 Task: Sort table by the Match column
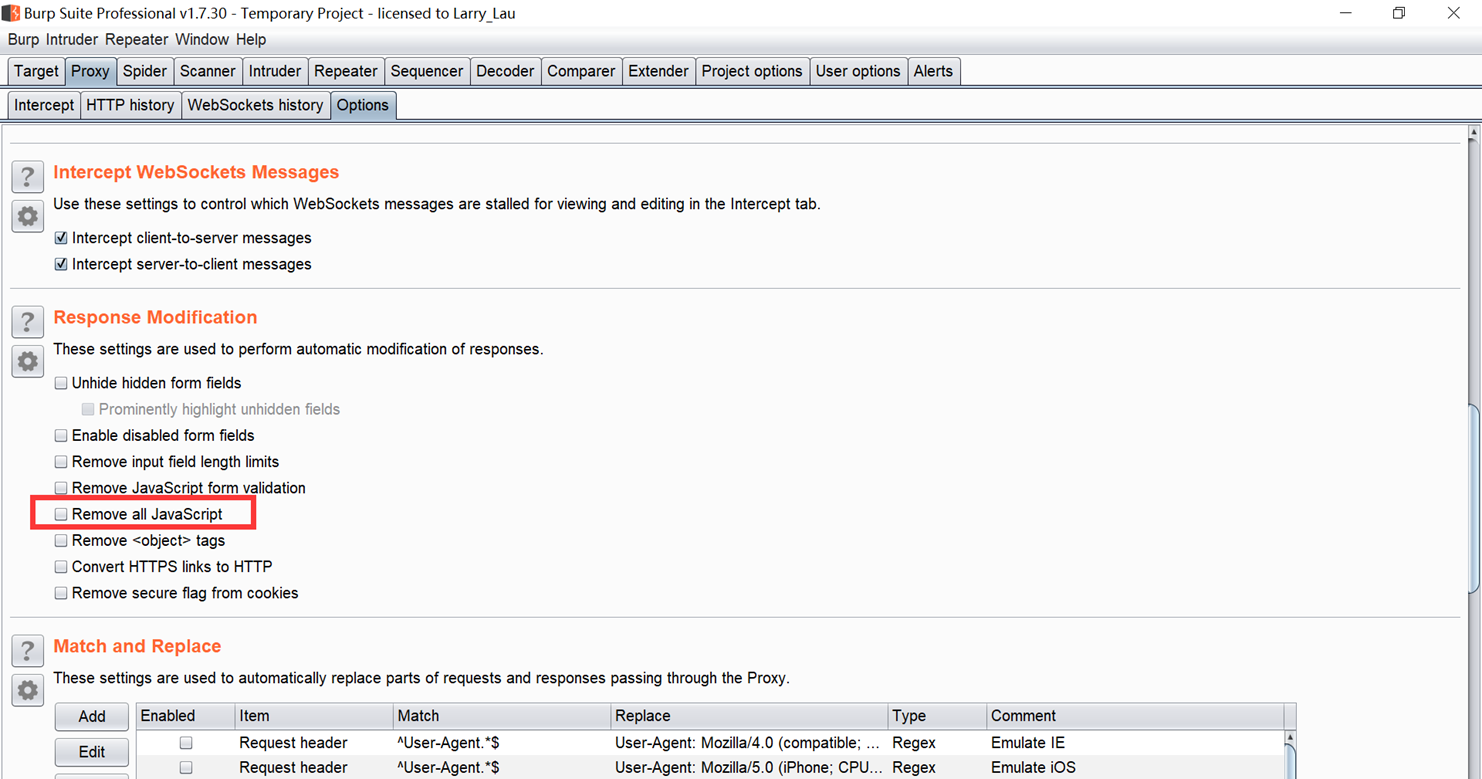501,716
